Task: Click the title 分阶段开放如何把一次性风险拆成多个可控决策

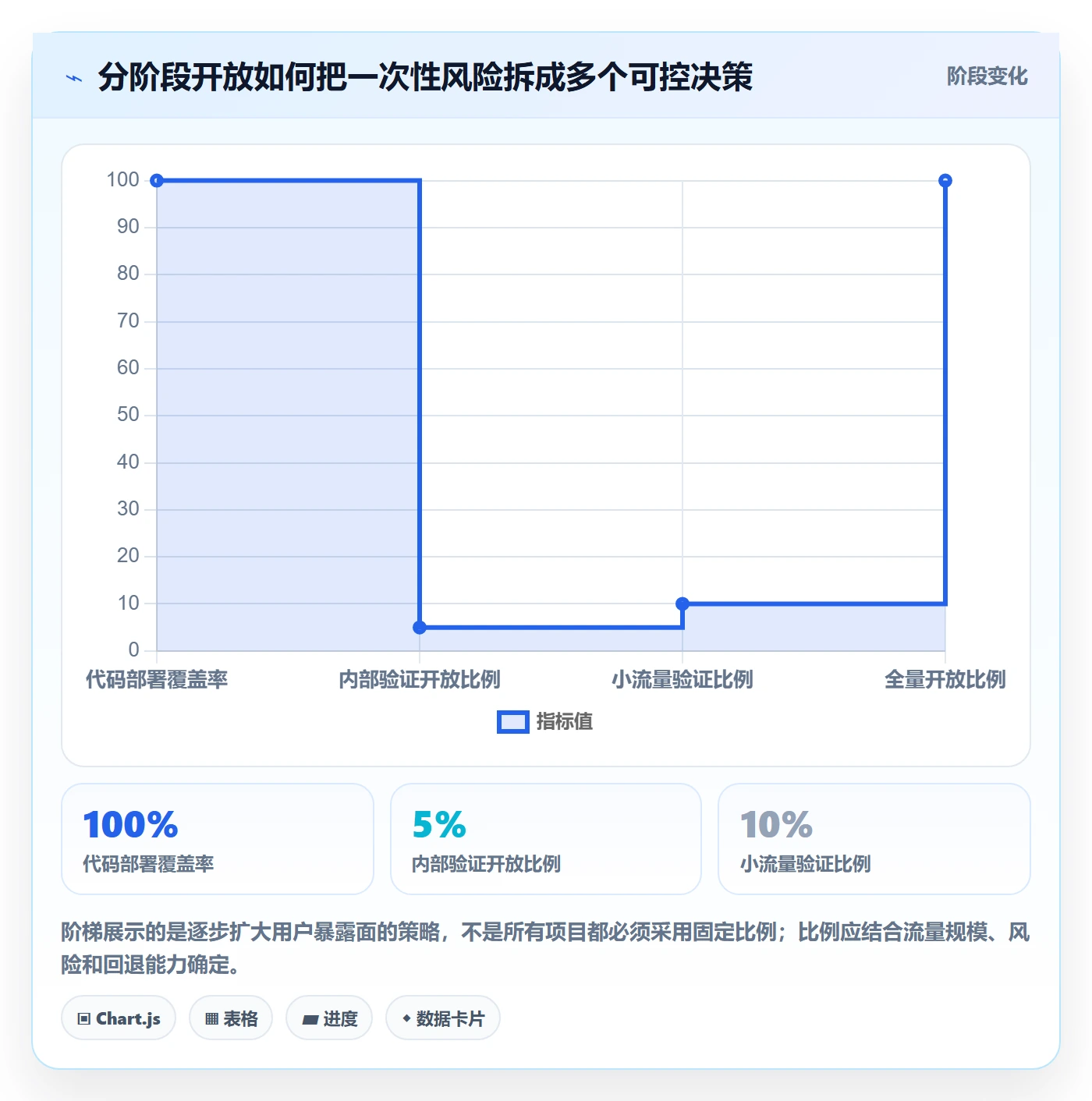Action: click(x=425, y=77)
